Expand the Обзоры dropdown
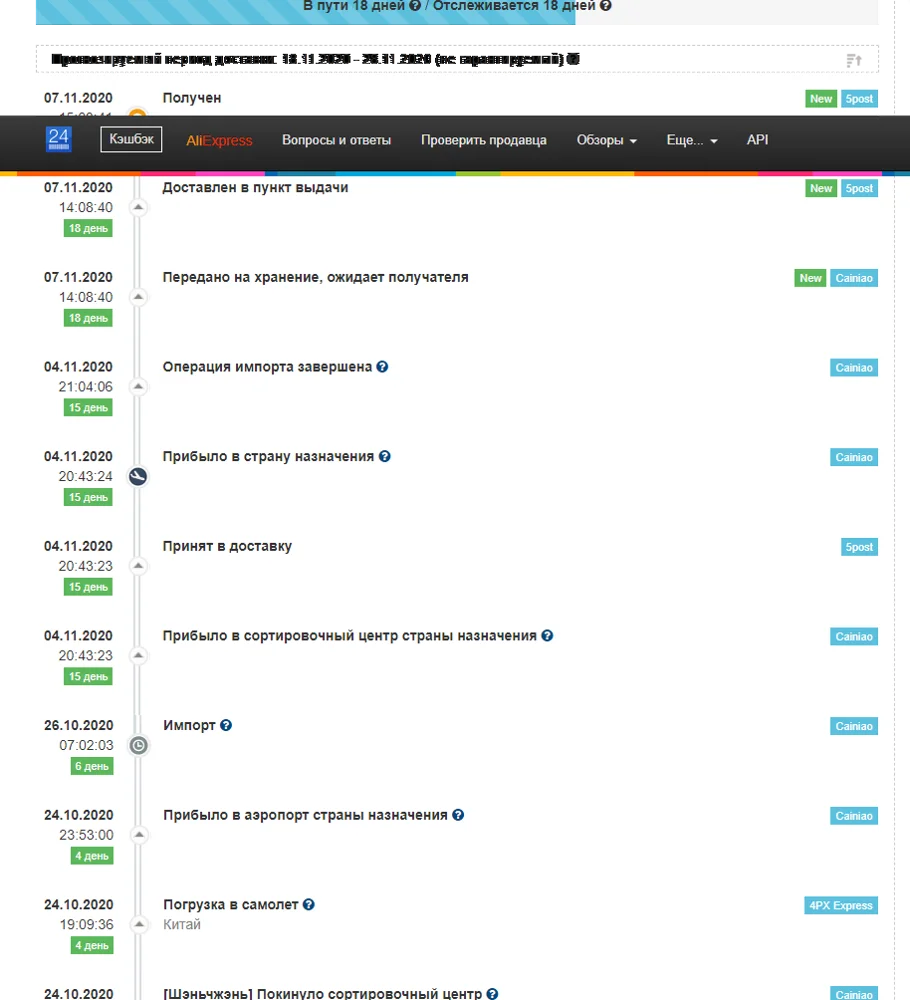Screen dimensions: 910x1000 [x=606, y=140]
